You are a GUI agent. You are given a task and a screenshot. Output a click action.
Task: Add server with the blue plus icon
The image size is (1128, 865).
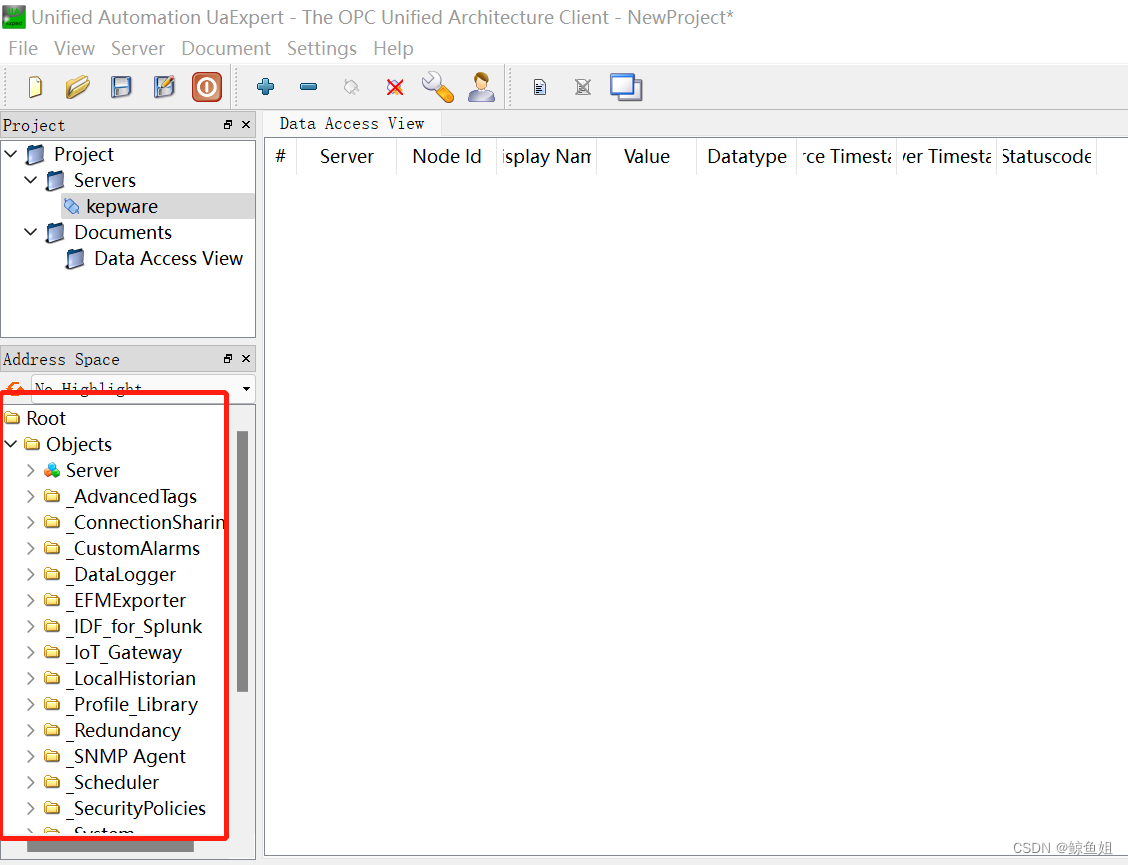tap(265, 87)
